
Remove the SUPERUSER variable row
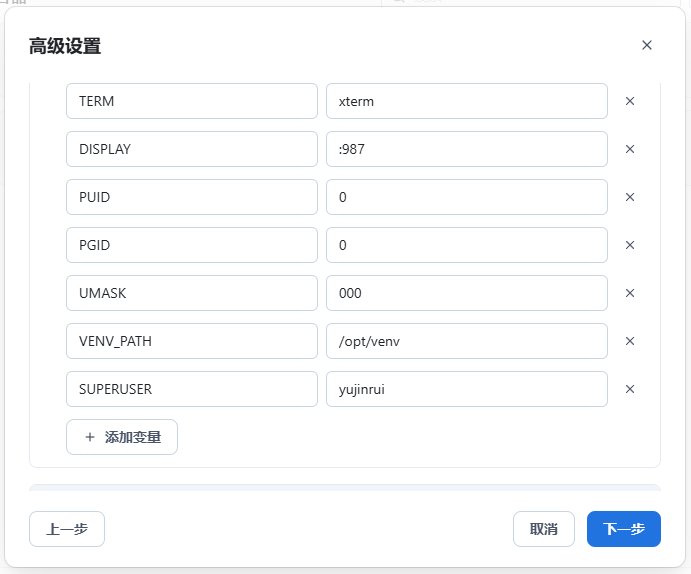coord(630,389)
